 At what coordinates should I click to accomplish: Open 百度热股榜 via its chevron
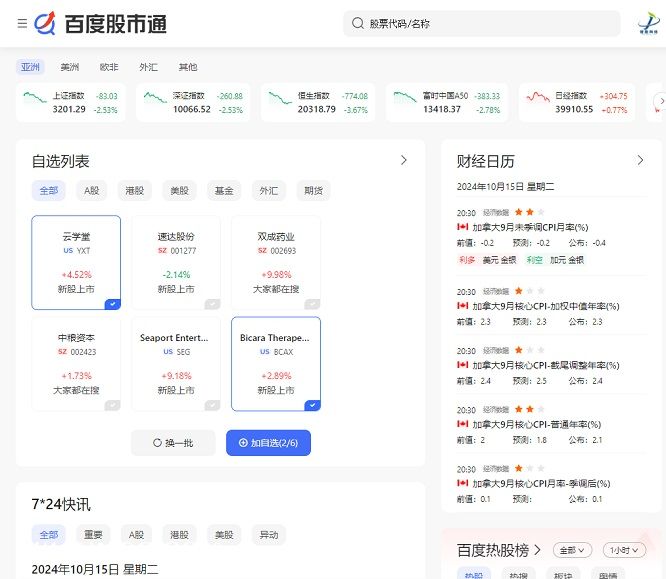point(537,550)
